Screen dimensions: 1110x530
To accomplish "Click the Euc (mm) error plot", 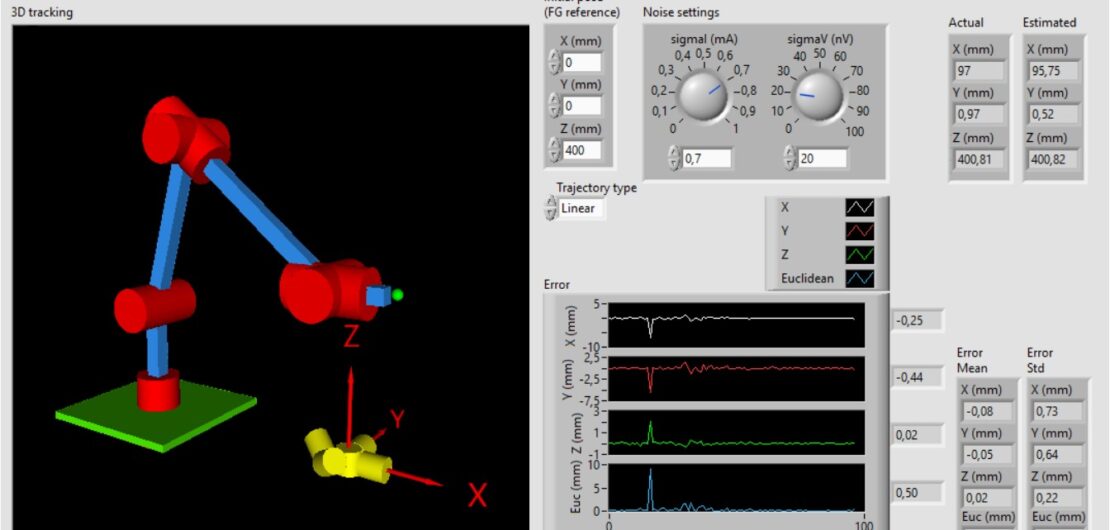I will (x=736, y=488).
